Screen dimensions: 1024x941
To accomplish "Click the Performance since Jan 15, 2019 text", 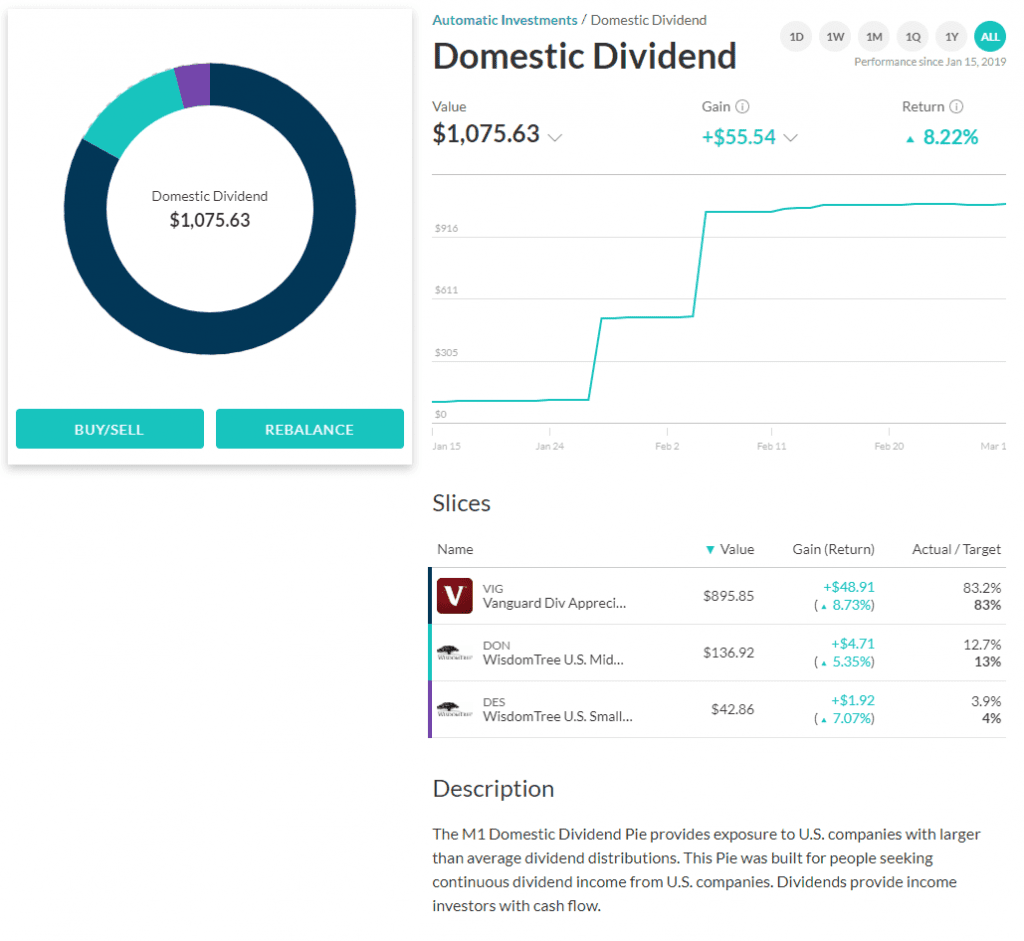I will [x=930, y=62].
